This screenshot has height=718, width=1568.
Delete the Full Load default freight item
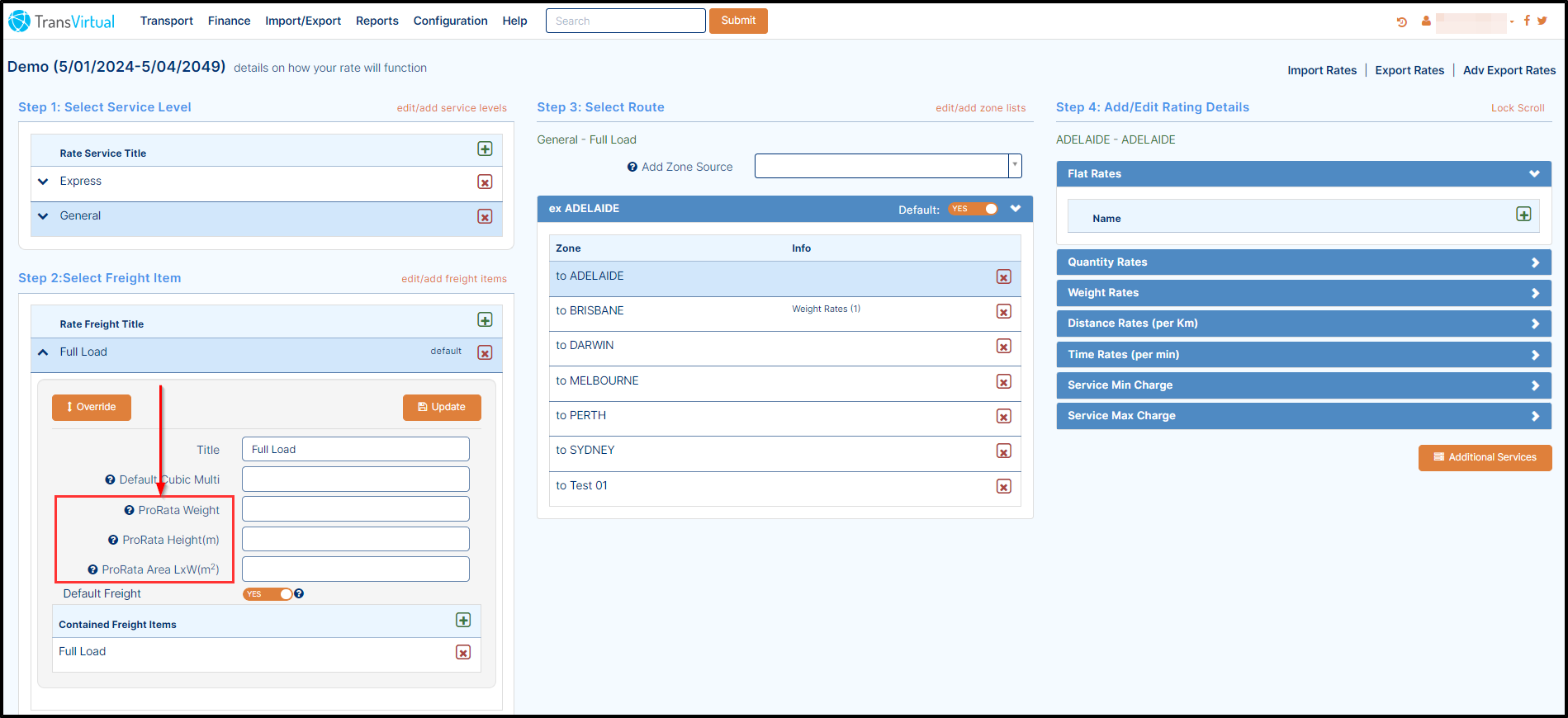(485, 352)
